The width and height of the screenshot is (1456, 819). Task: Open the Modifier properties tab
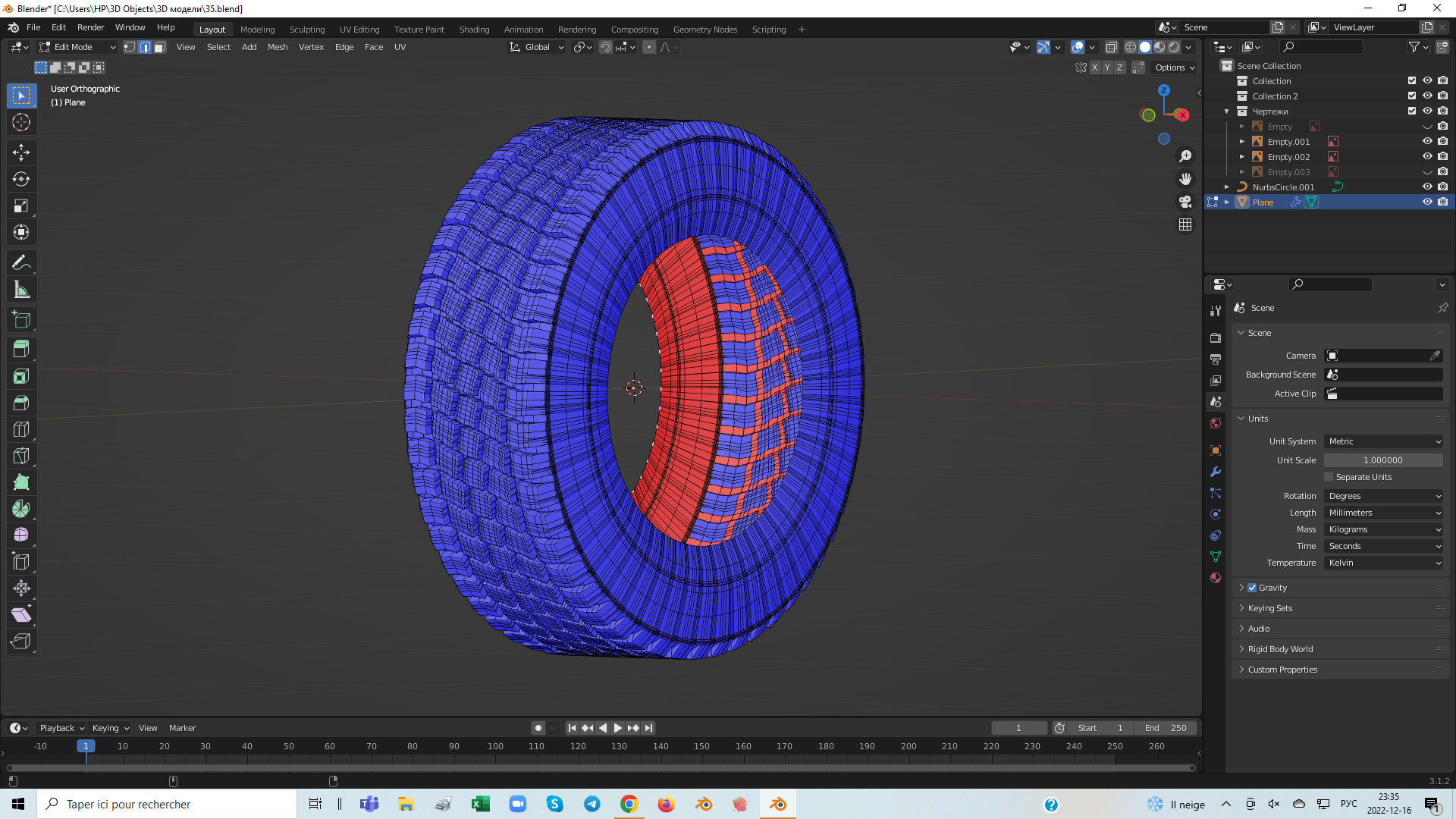coord(1216,472)
